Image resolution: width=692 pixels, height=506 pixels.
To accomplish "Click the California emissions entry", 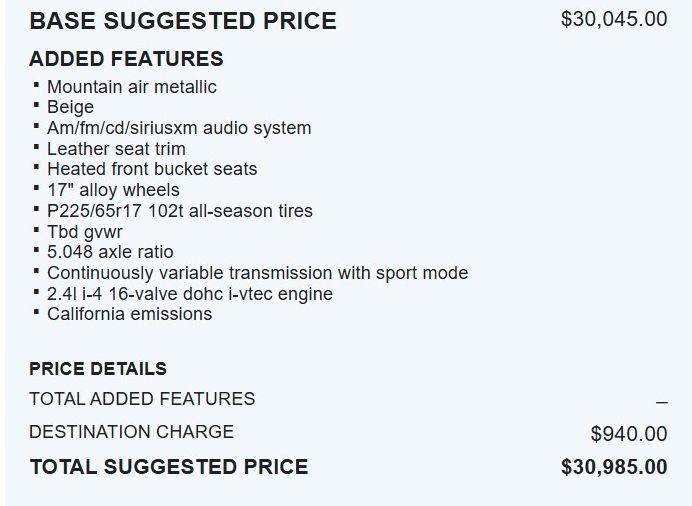I will pyautogui.click(x=129, y=314).
